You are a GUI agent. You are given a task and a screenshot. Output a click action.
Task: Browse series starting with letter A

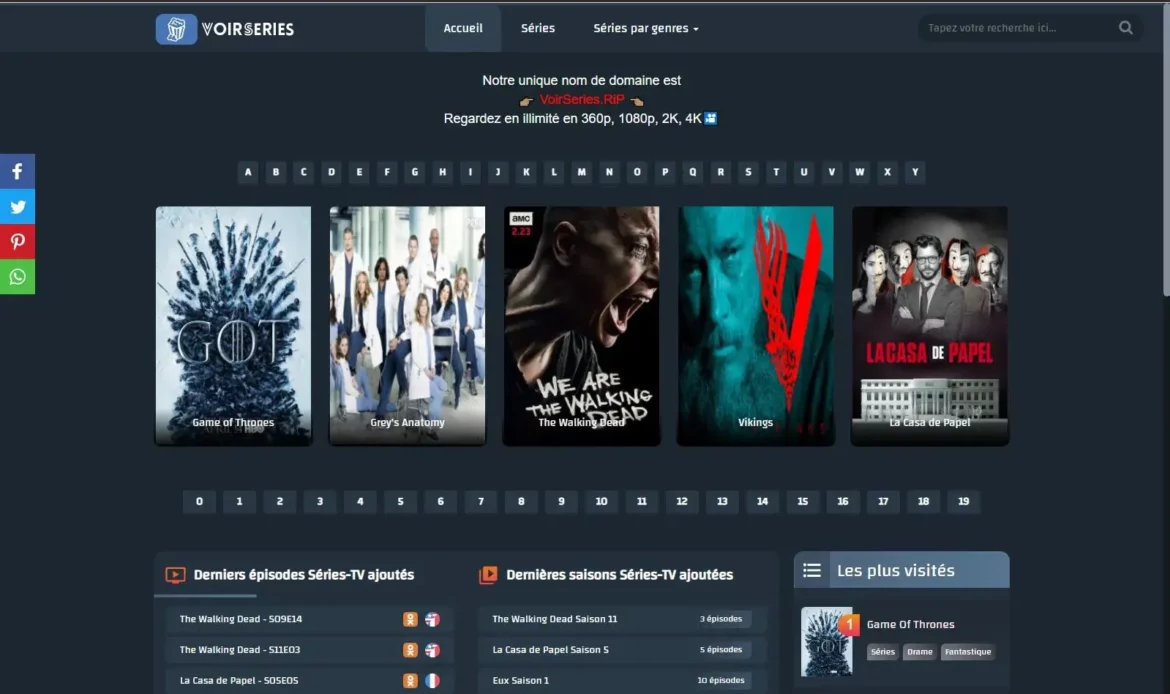tap(247, 172)
